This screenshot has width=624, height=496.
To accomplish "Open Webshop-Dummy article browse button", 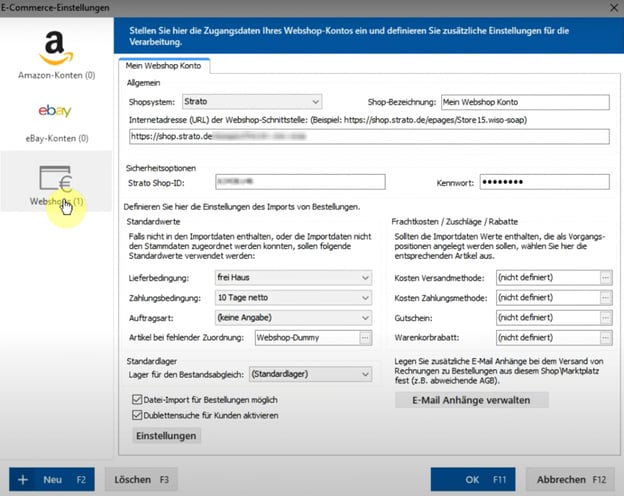I will click(x=365, y=338).
